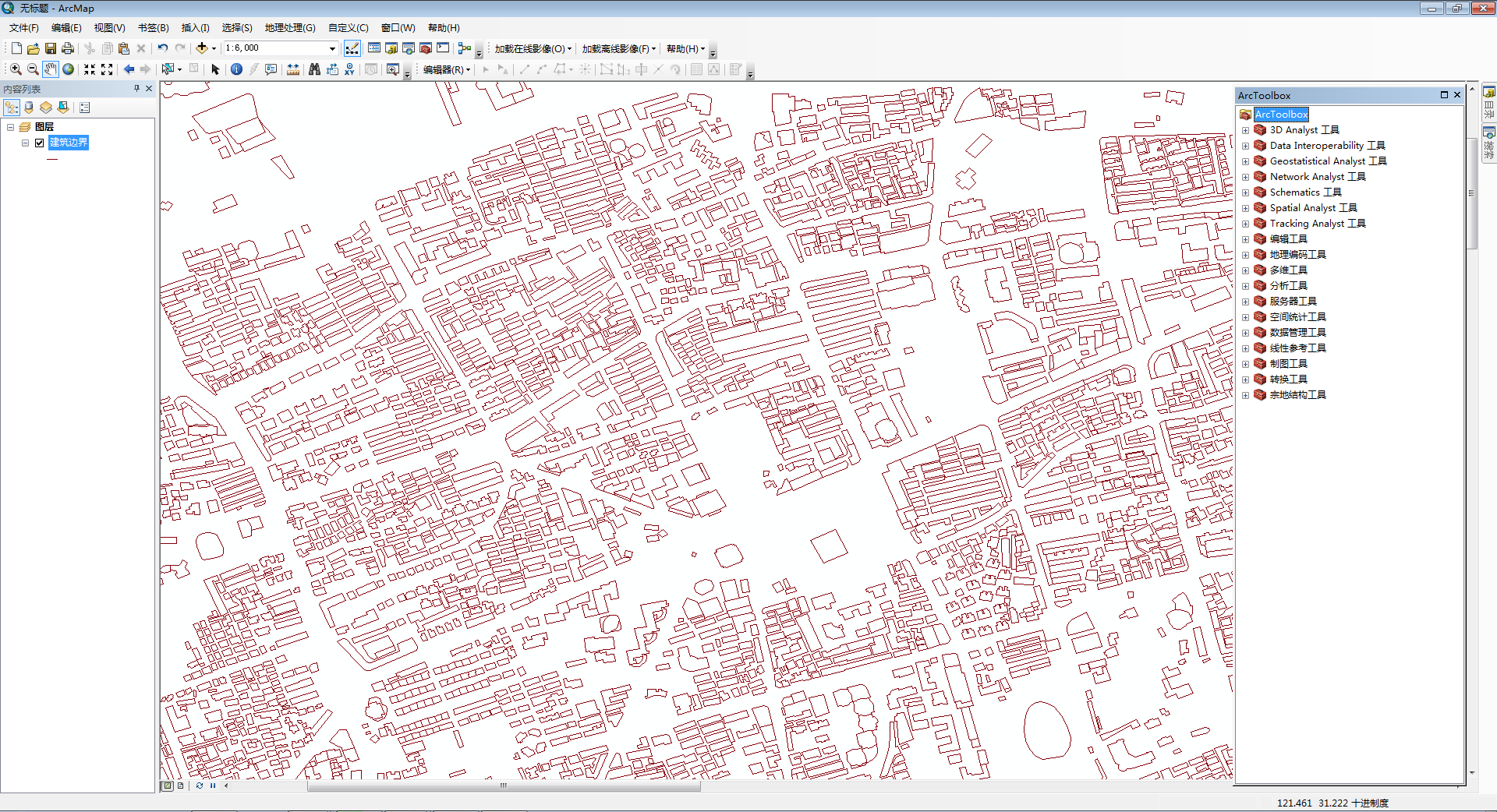Collapse the 建筑边界 layer legend
The image size is (1497, 812).
pyautogui.click(x=25, y=143)
